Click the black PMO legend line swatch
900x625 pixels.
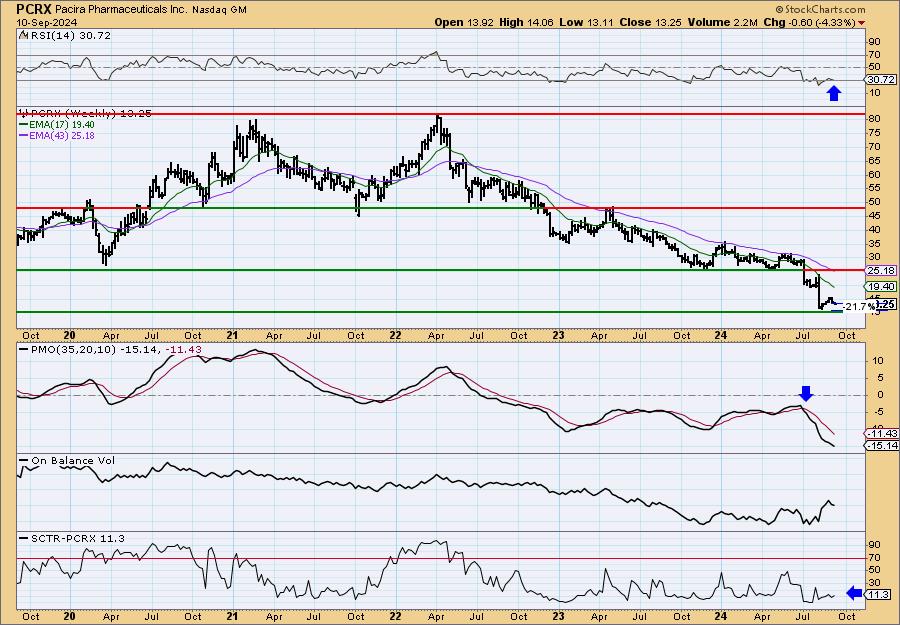(x=24, y=350)
